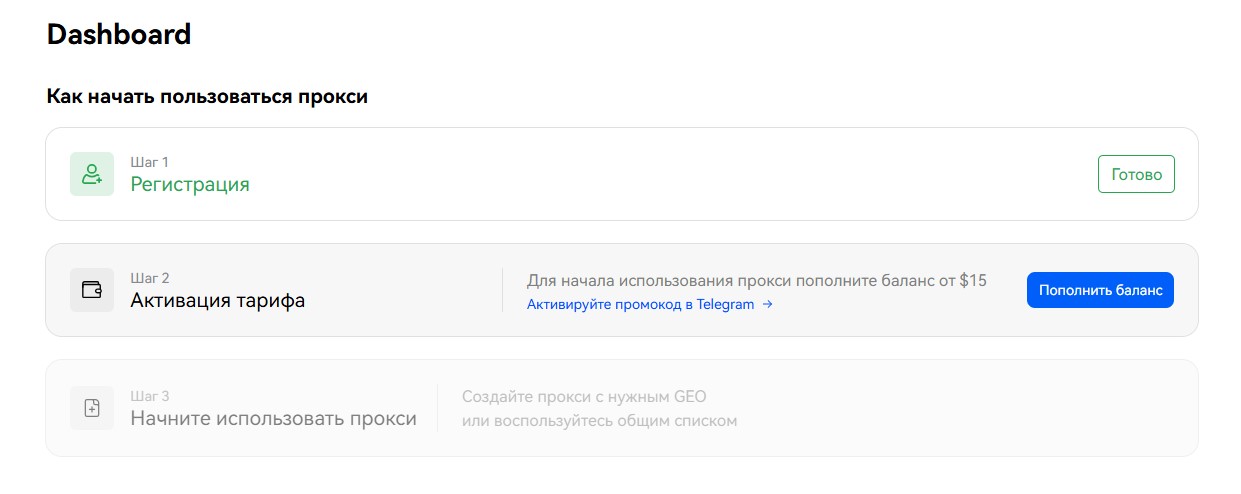Click the "Dashboard" page heading
1241x494 pixels.
click(119, 34)
